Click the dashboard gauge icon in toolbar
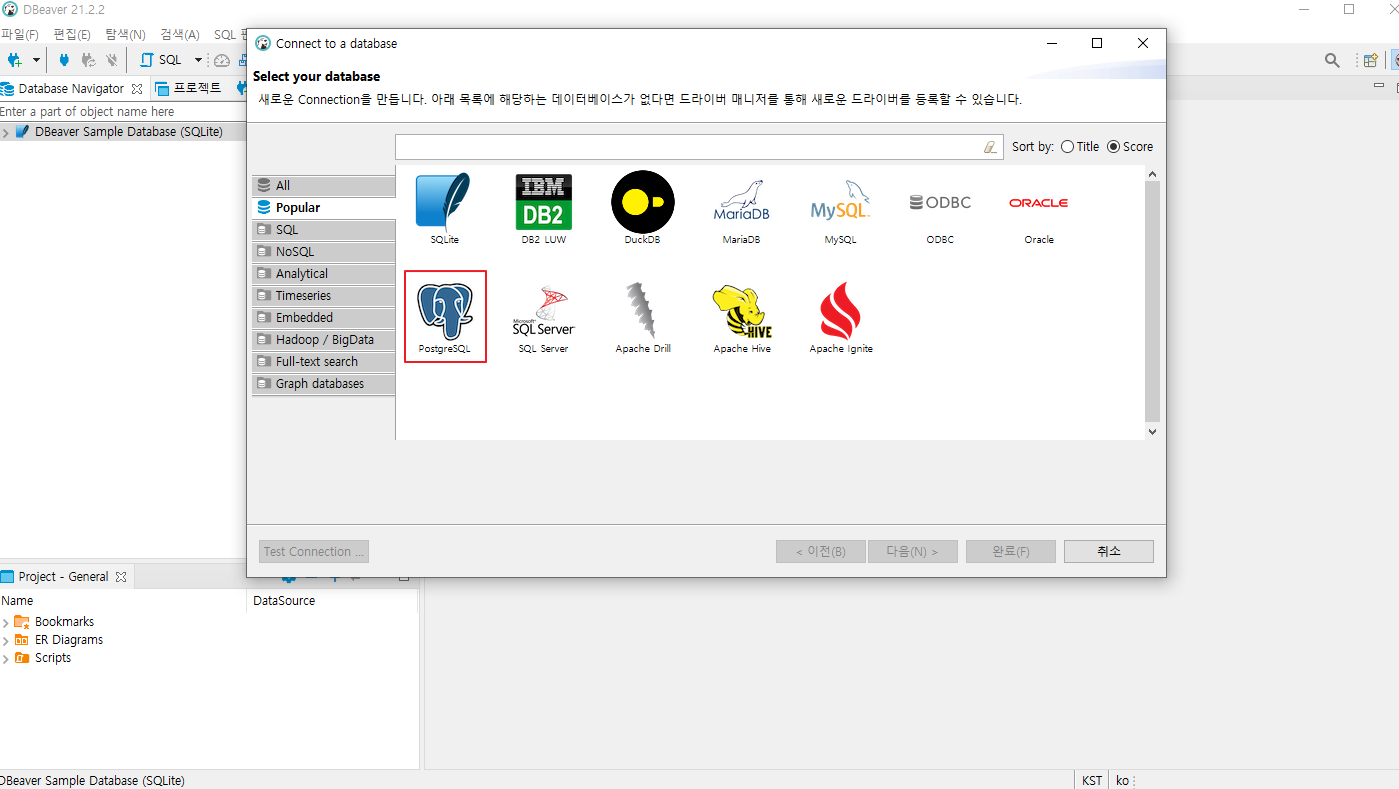This screenshot has height=789, width=1399. click(222, 60)
